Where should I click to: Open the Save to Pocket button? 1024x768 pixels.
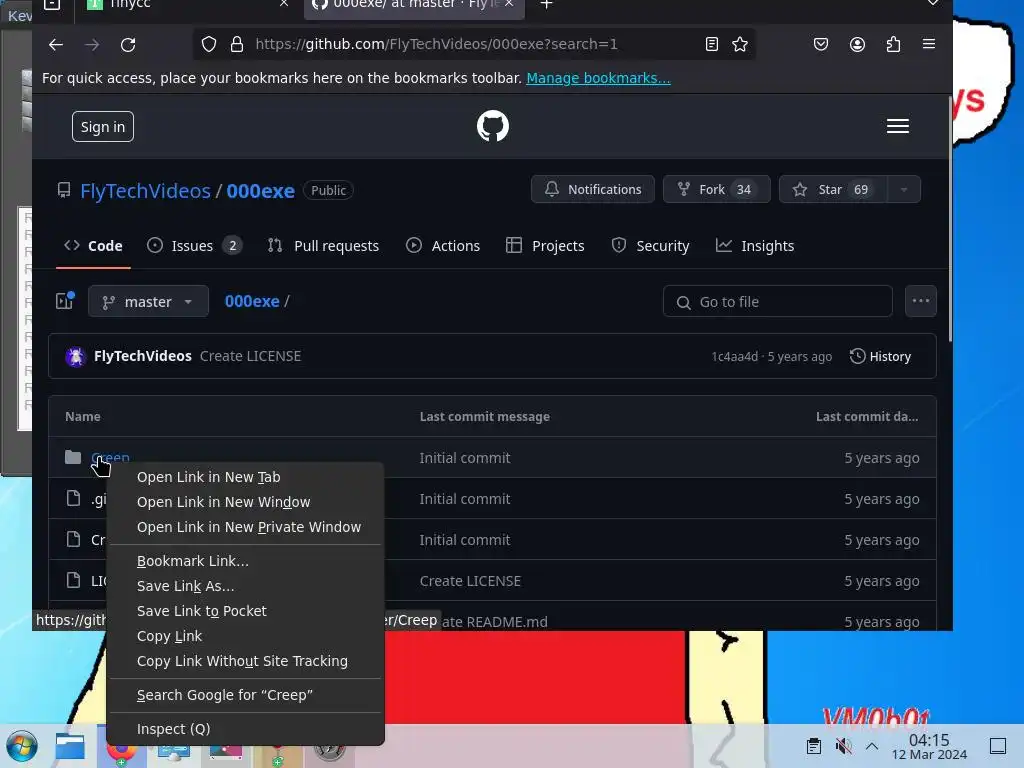(x=821, y=44)
